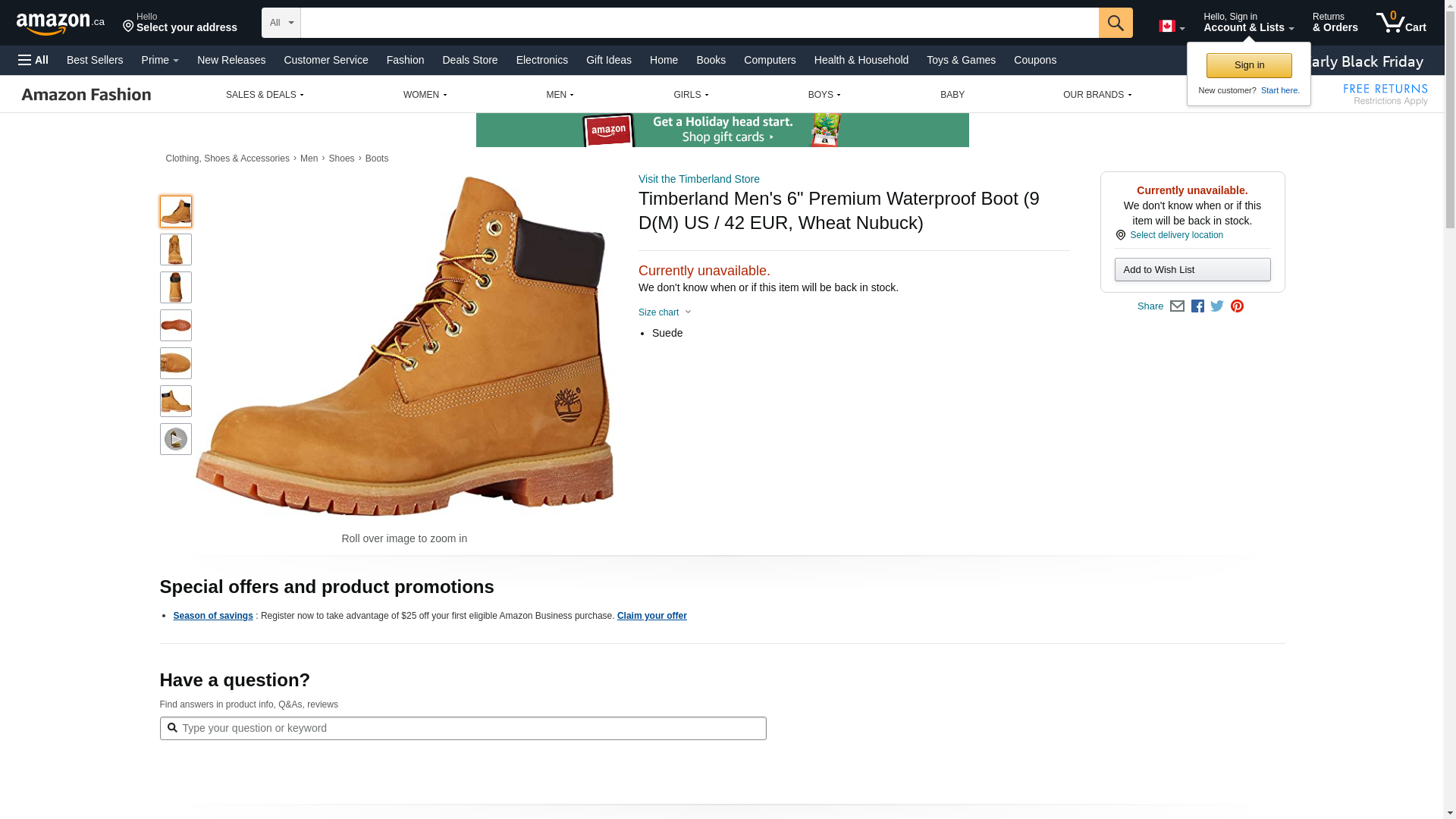
Task: Play the product video thumbnail
Action: point(175,439)
